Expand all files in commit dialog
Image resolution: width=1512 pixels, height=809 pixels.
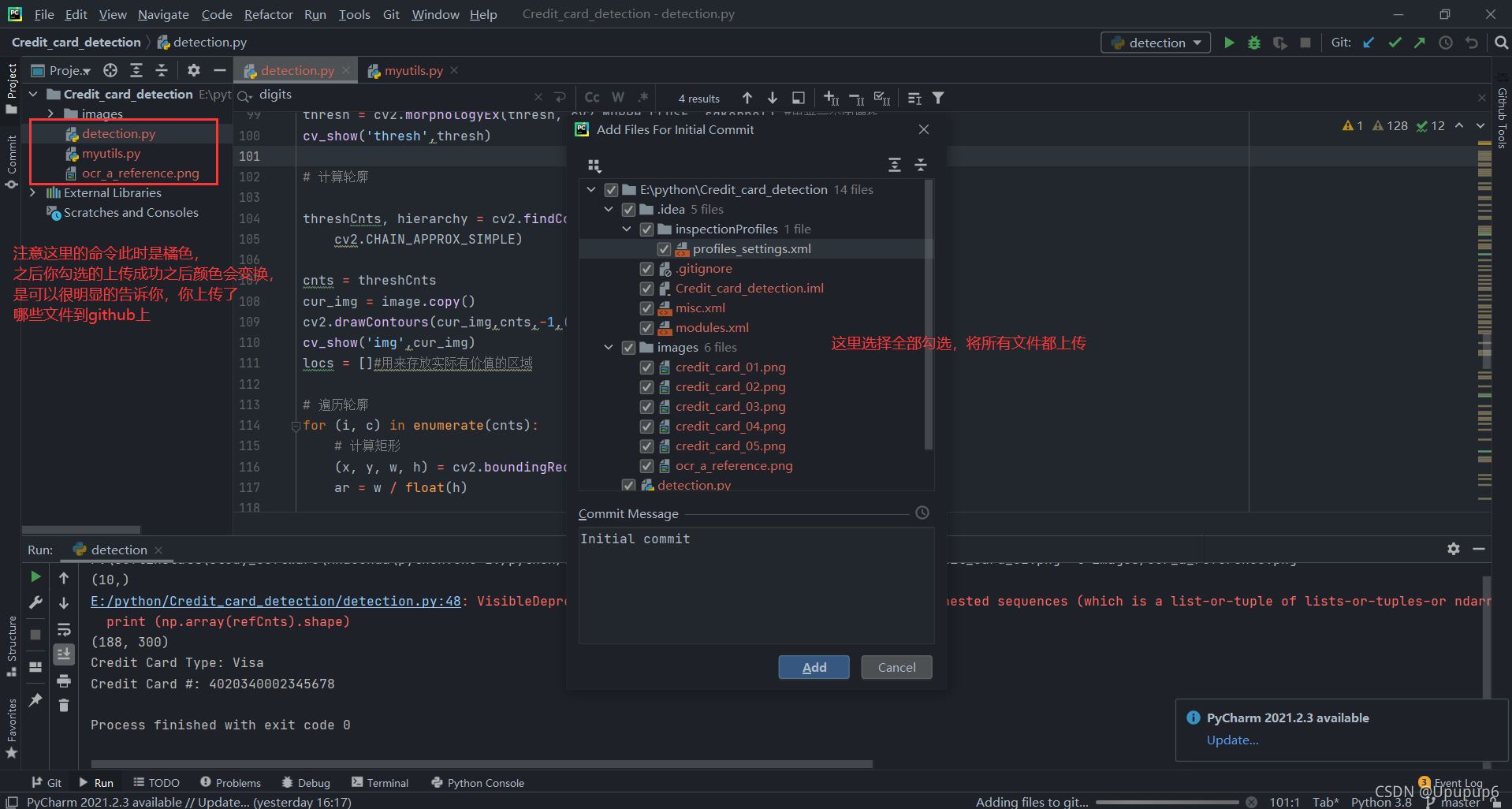894,165
